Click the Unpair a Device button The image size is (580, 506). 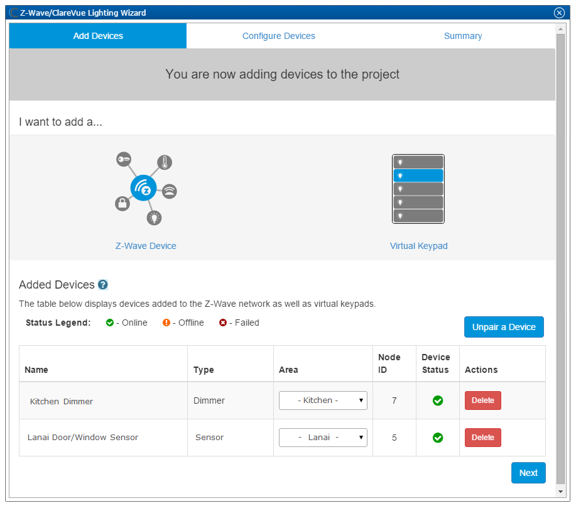pyautogui.click(x=504, y=327)
